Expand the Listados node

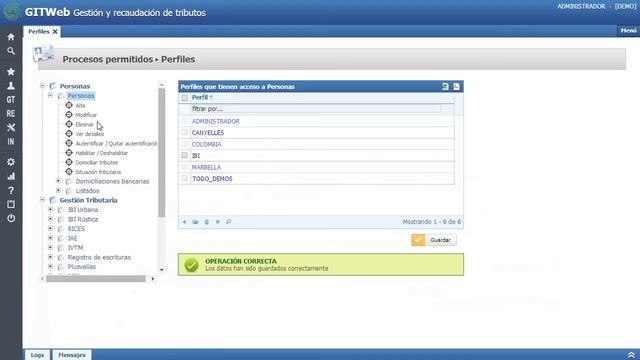point(59,191)
